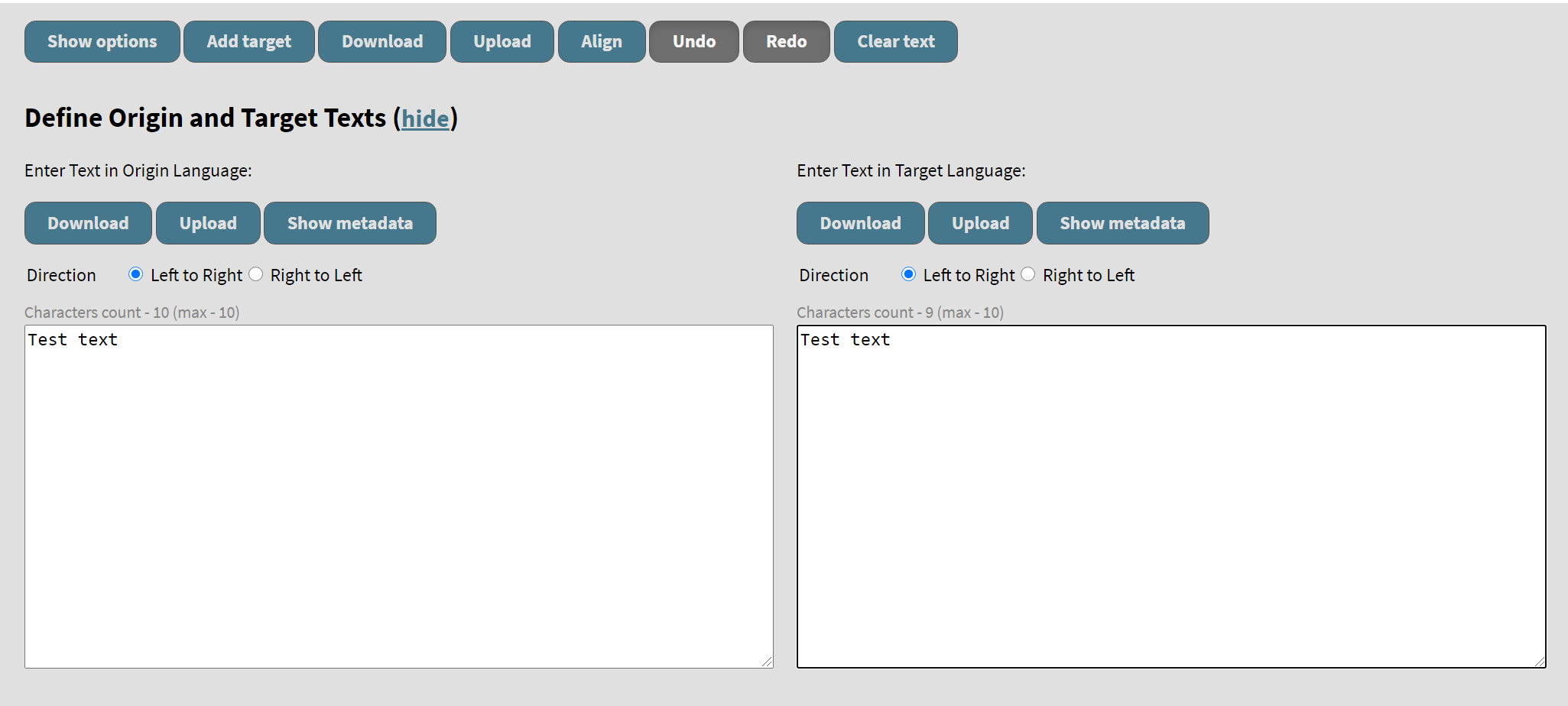The image size is (1568, 706).
Task: Hide the Define Origin and Target Texts section
Action: (426, 118)
